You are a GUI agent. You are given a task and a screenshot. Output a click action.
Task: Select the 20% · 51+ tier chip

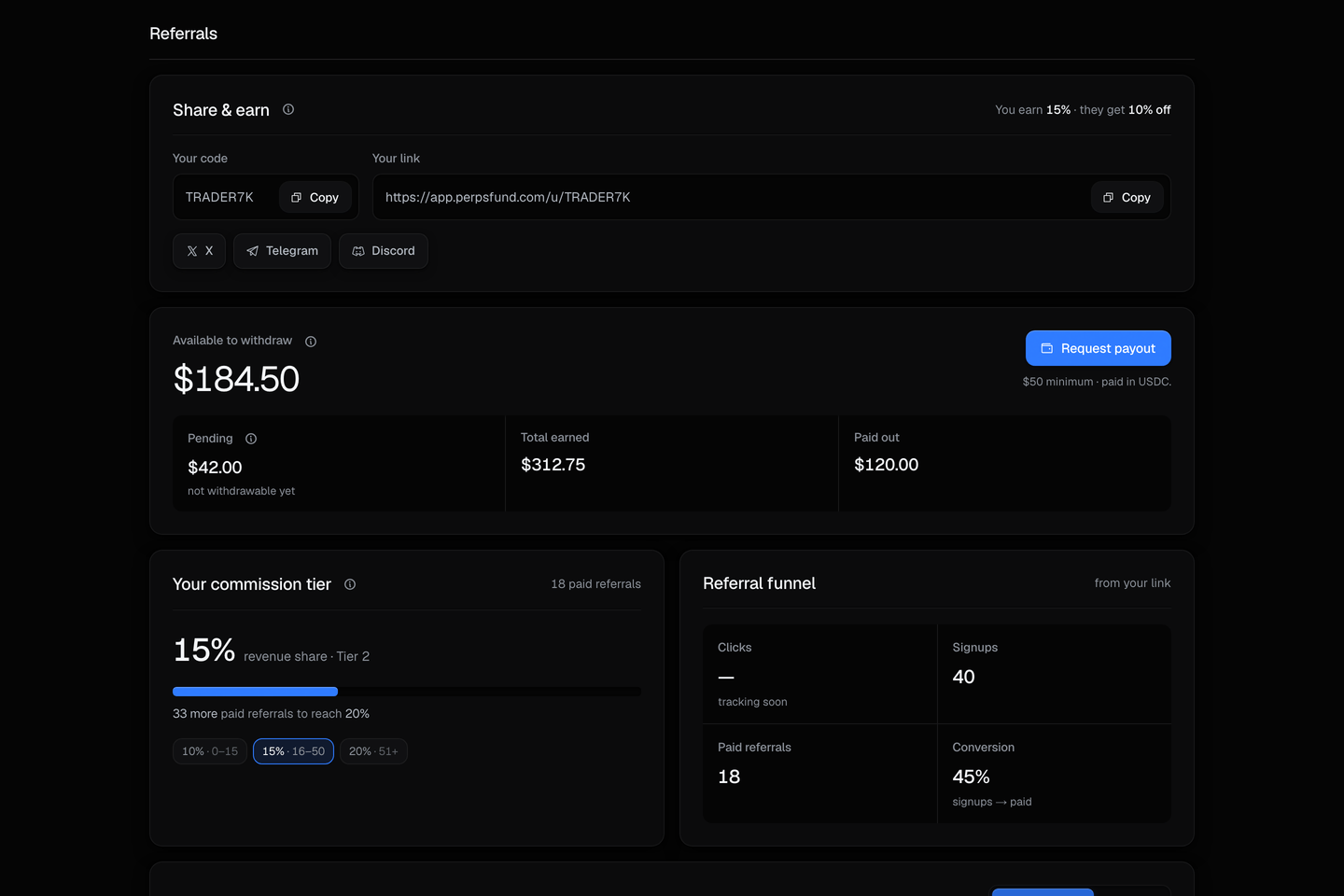pyautogui.click(x=373, y=751)
